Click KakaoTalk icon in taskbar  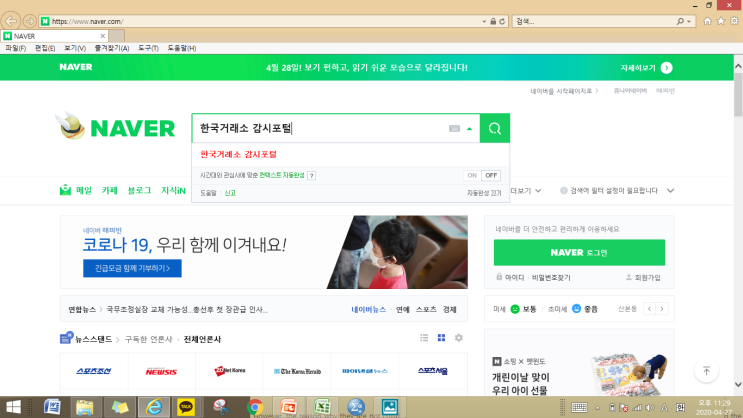186,407
